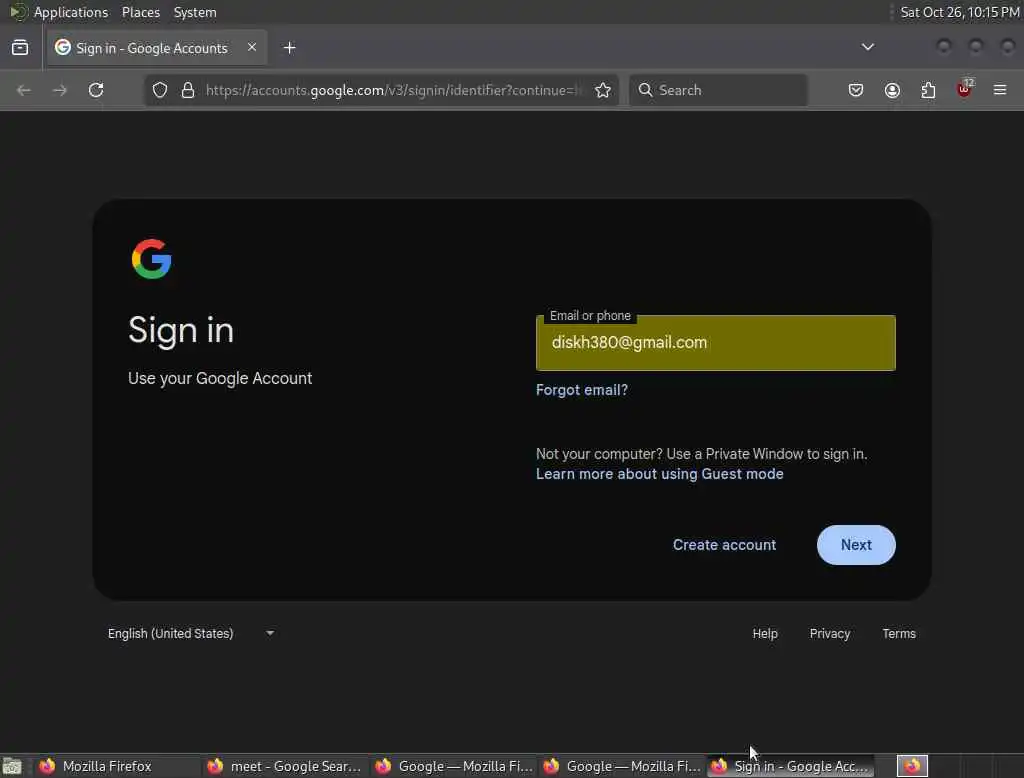Follow the Forgot email? link
Viewport: 1024px width, 778px height.
(x=581, y=390)
